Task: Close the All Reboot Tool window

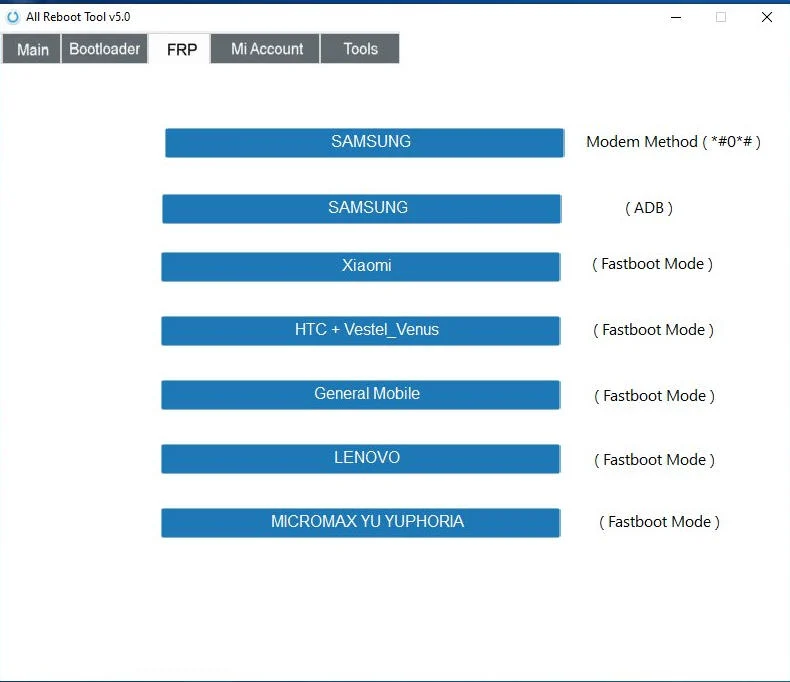Action: (x=766, y=17)
